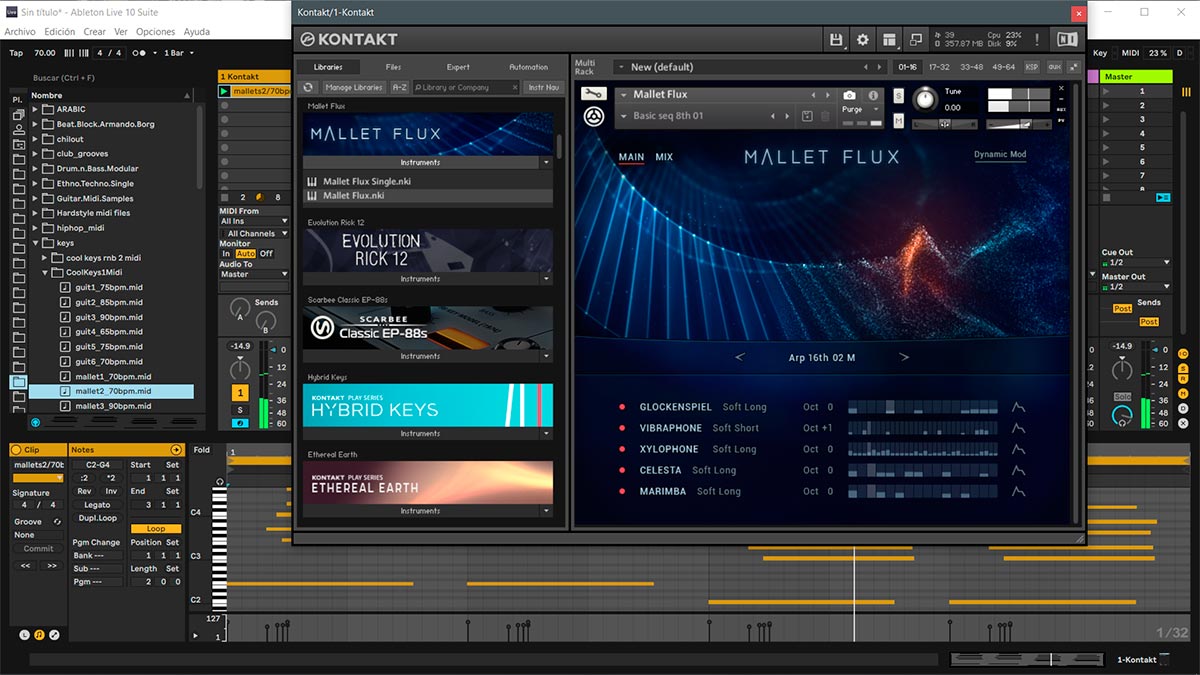The width and height of the screenshot is (1200, 675).
Task: Click Kontakt library search field clear X
Action: (x=515, y=87)
